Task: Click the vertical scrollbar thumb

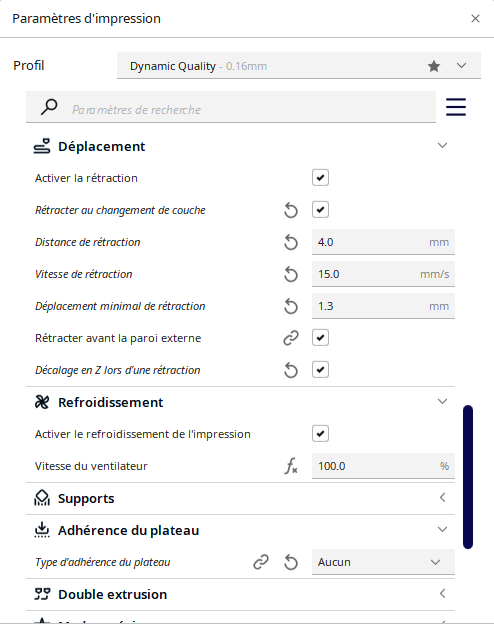Action: (468, 477)
